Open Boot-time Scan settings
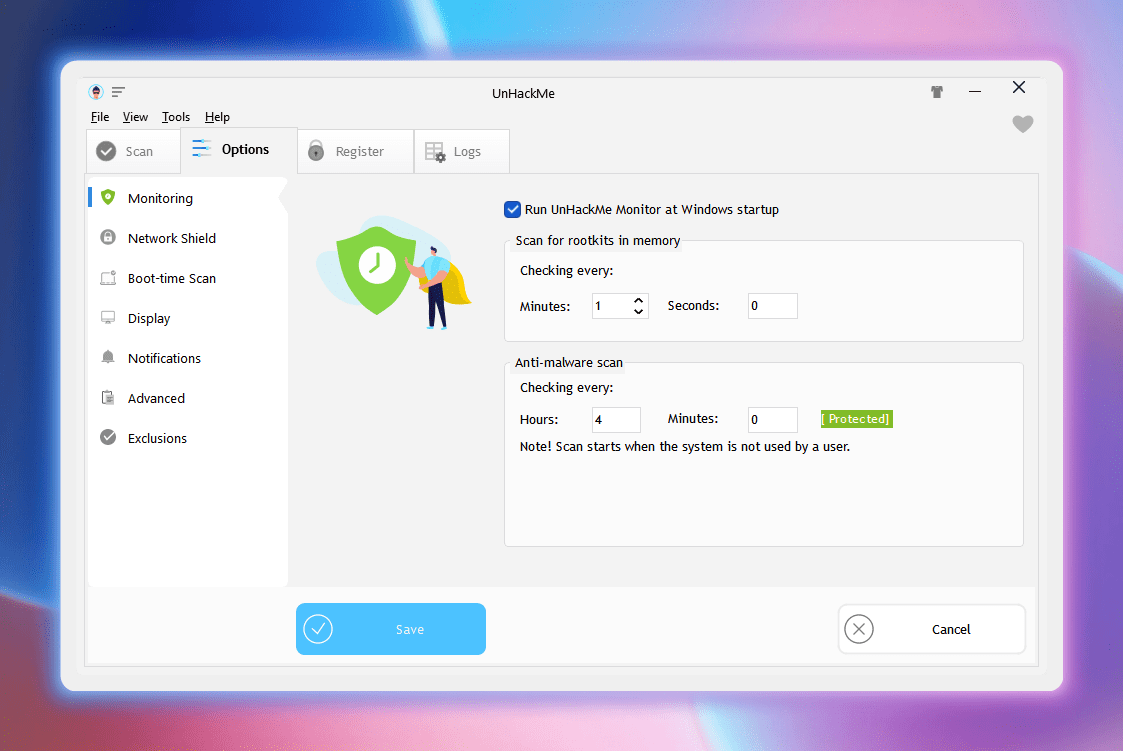The width and height of the screenshot is (1123, 751). point(186,278)
